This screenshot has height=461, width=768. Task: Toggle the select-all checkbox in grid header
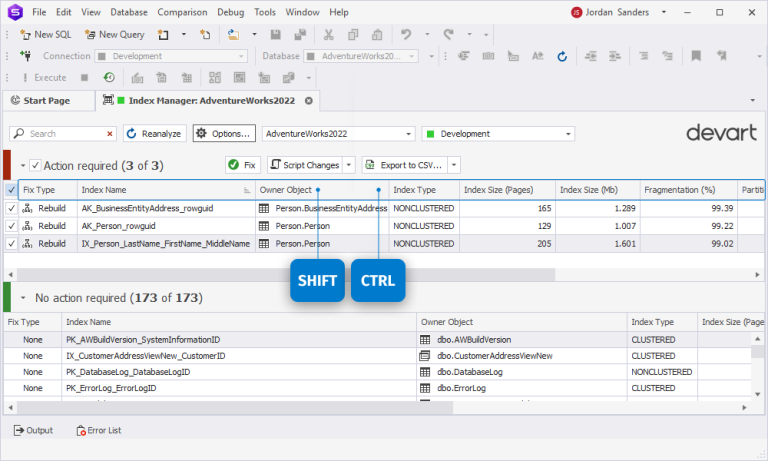11,190
